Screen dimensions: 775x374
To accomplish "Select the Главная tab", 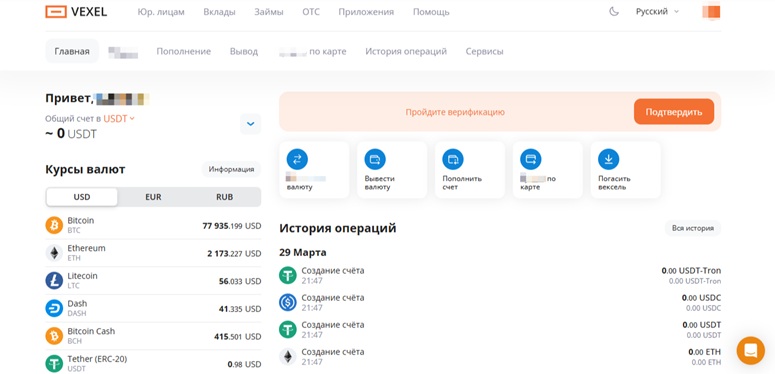I will click(x=72, y=51).
